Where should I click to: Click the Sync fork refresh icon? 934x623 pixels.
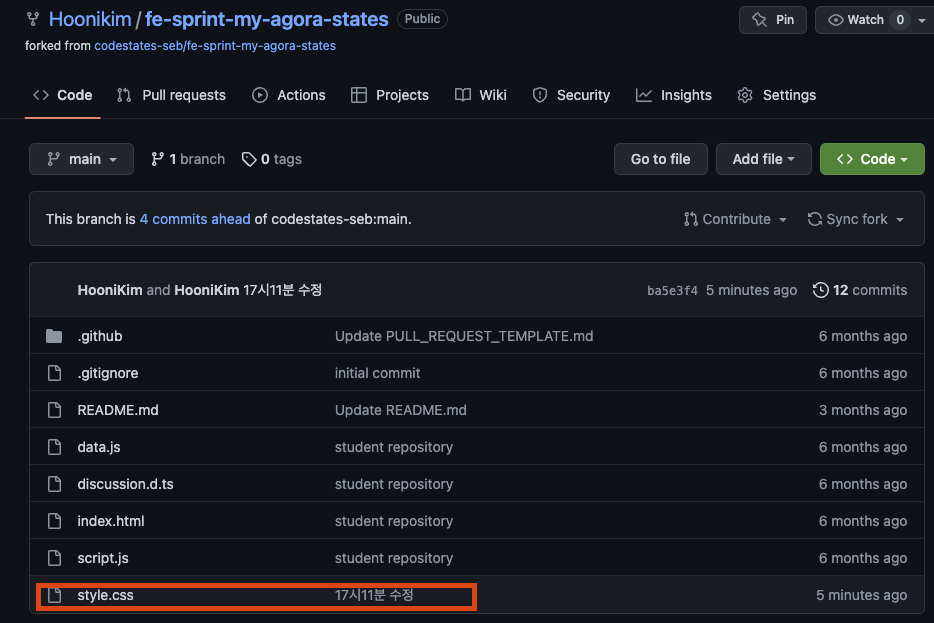coord(814,219)
